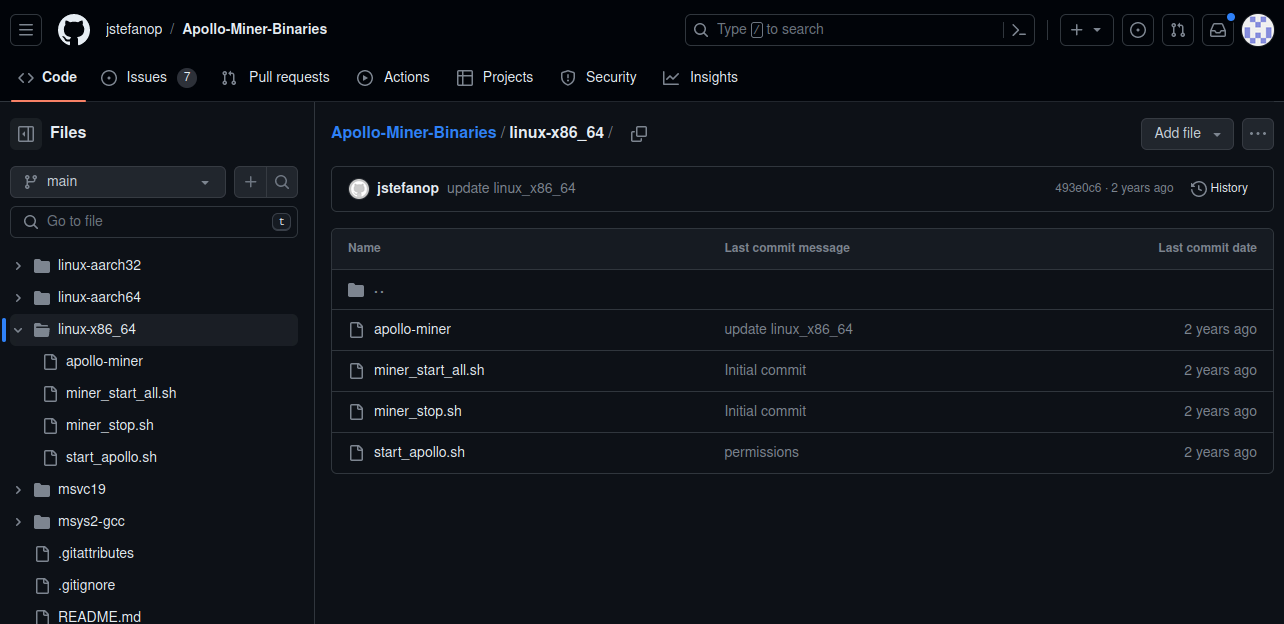Viewport: 1284px width, 624px height.
Task: Open the notifications inbox
Action: (1218, 30)
